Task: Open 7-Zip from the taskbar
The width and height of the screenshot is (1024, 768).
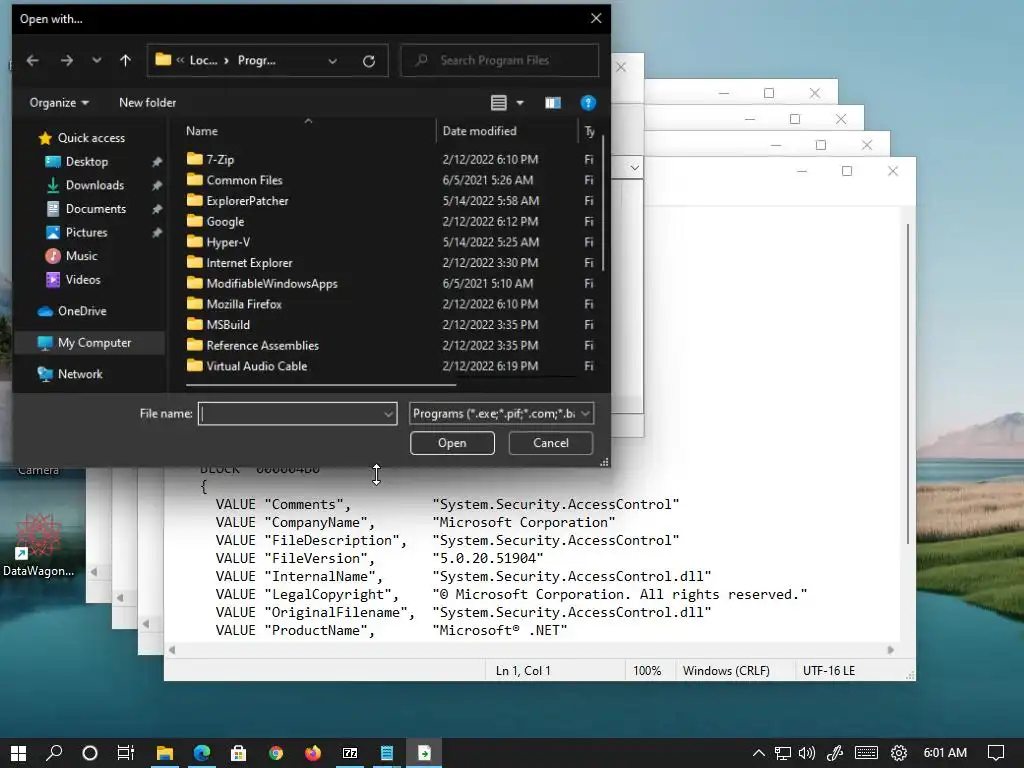Action: tap(350, 753)
